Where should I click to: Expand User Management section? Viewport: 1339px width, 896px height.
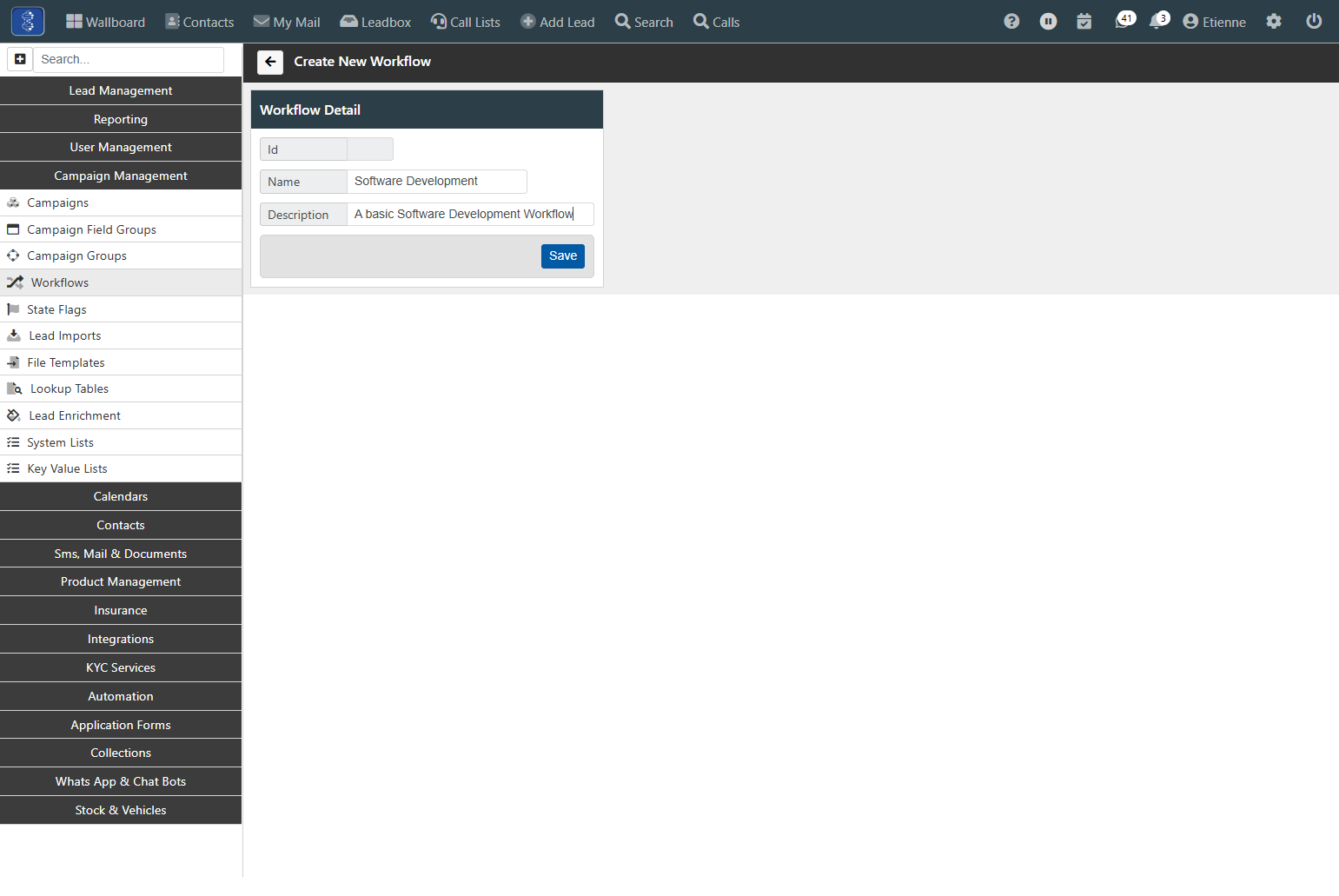121,147
